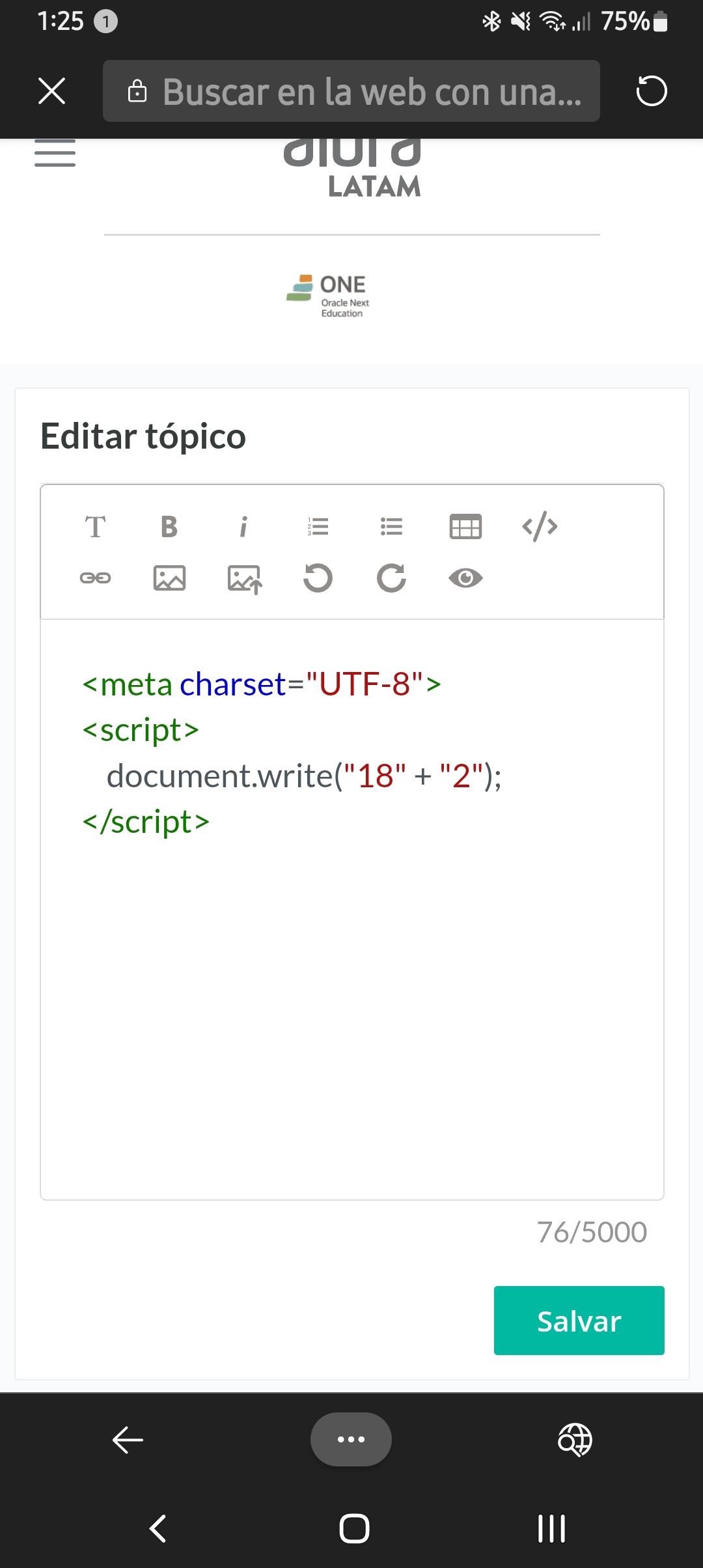This screenshot has height=1568, width=703.
Task: Click the 'Editar tópico' heading
Action: [x=143, y=436]
